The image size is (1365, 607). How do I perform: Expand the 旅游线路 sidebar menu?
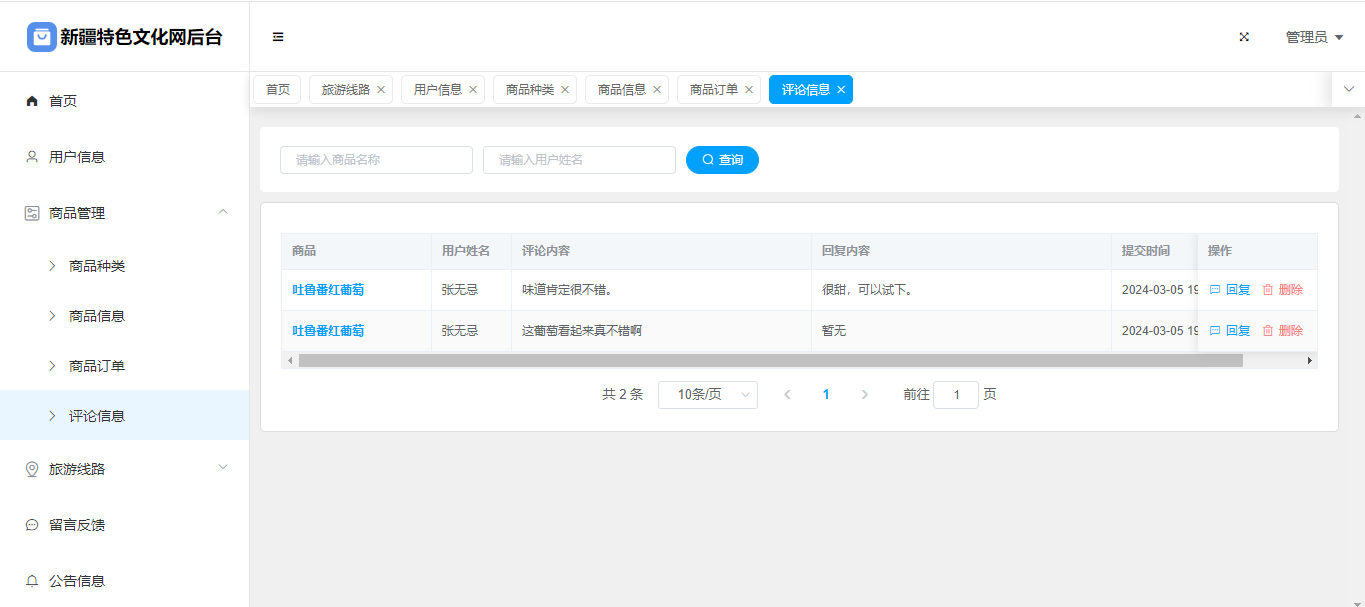223,468
